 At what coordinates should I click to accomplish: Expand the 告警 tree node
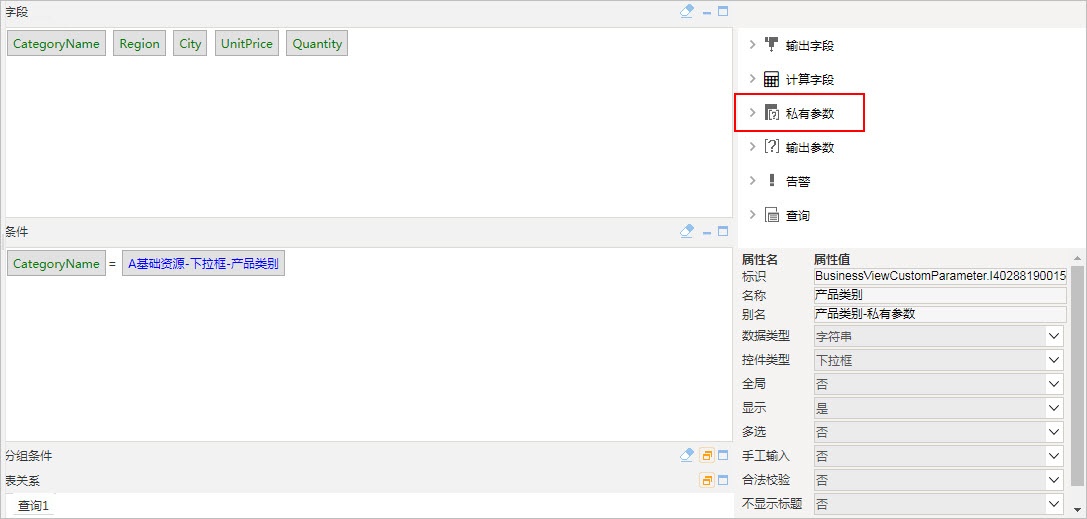click(x=752, y=181)
